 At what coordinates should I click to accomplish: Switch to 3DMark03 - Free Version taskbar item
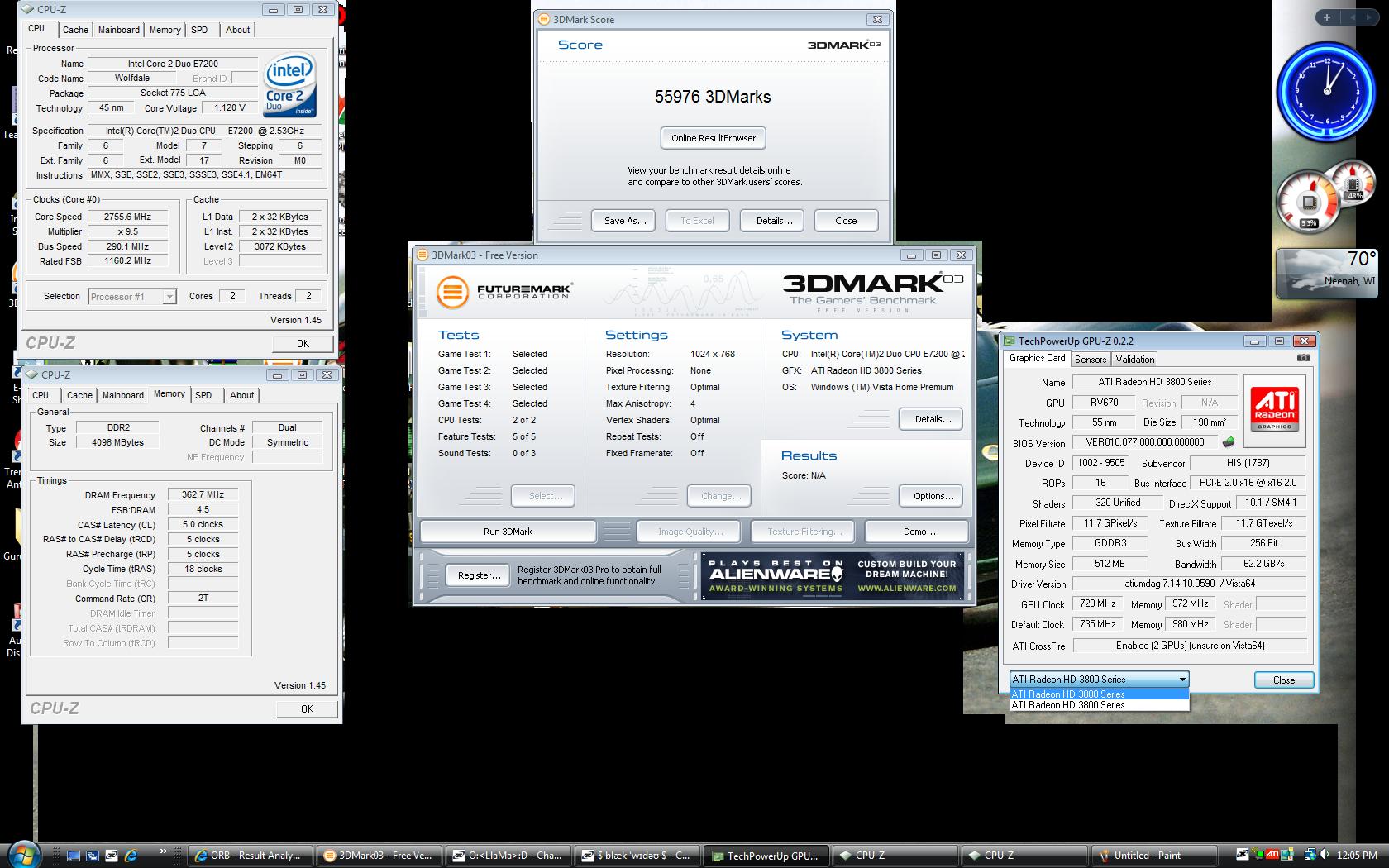click(381, 856)
